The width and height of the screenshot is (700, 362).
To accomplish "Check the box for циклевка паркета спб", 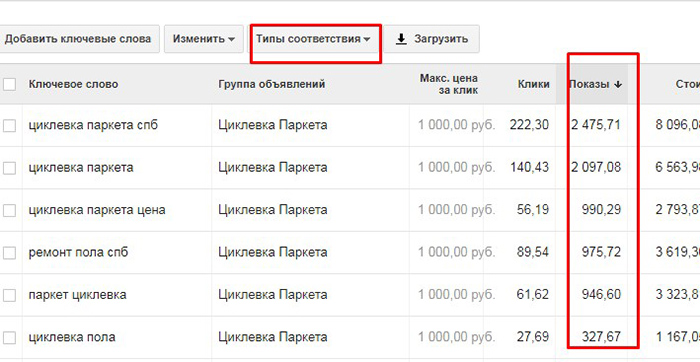I will tap(9, 126).
